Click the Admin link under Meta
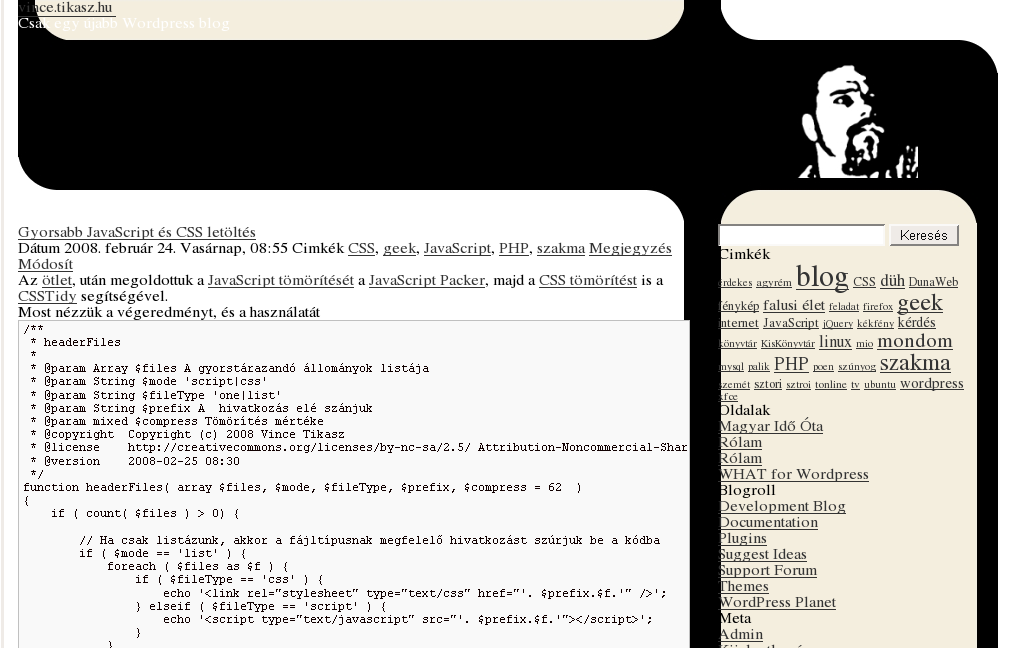Screen dimensions: 1011x648 point(741,634)
